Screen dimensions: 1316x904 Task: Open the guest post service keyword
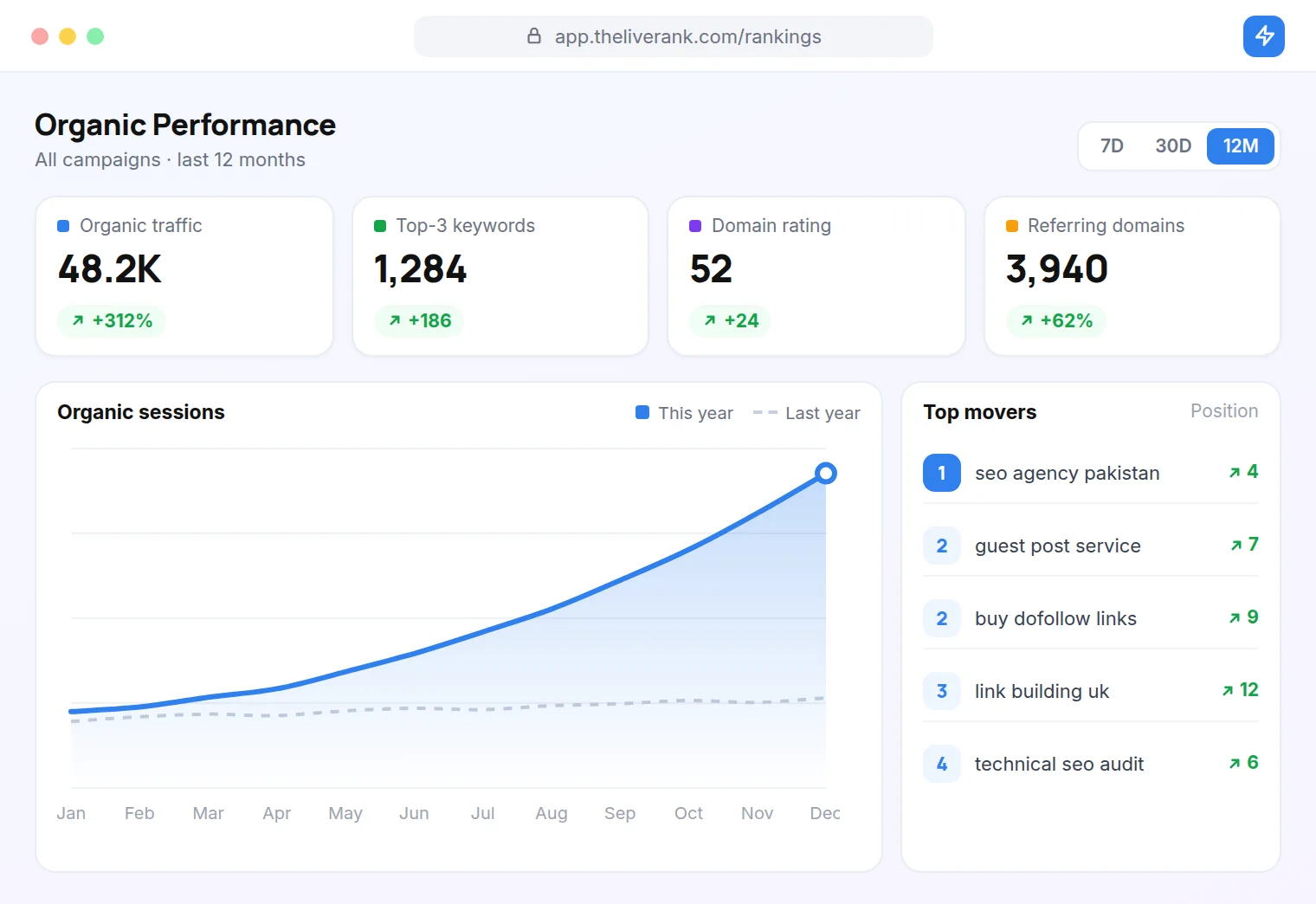1058,546
